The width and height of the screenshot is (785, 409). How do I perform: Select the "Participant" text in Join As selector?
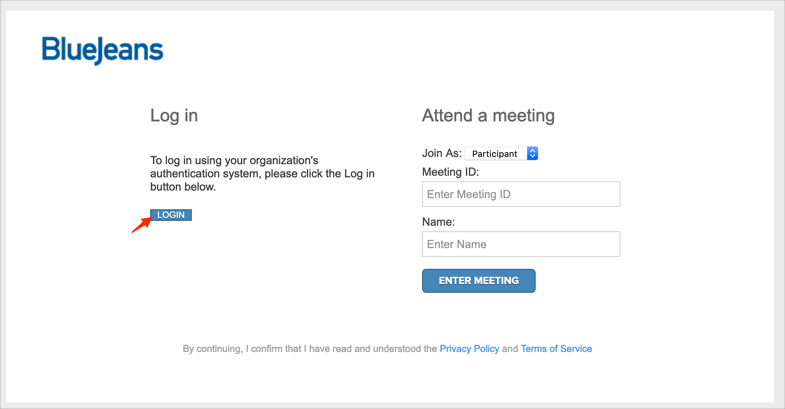coord(495,154)
